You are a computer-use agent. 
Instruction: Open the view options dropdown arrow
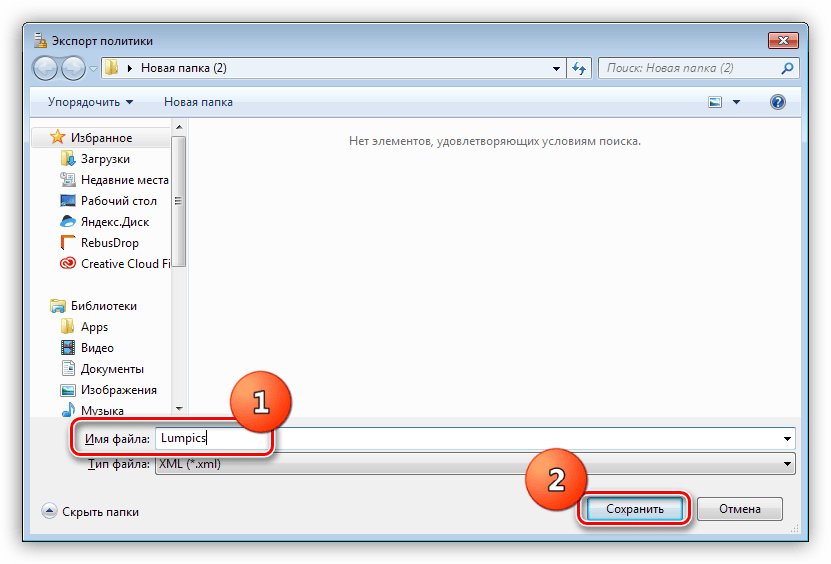point(737,102)
